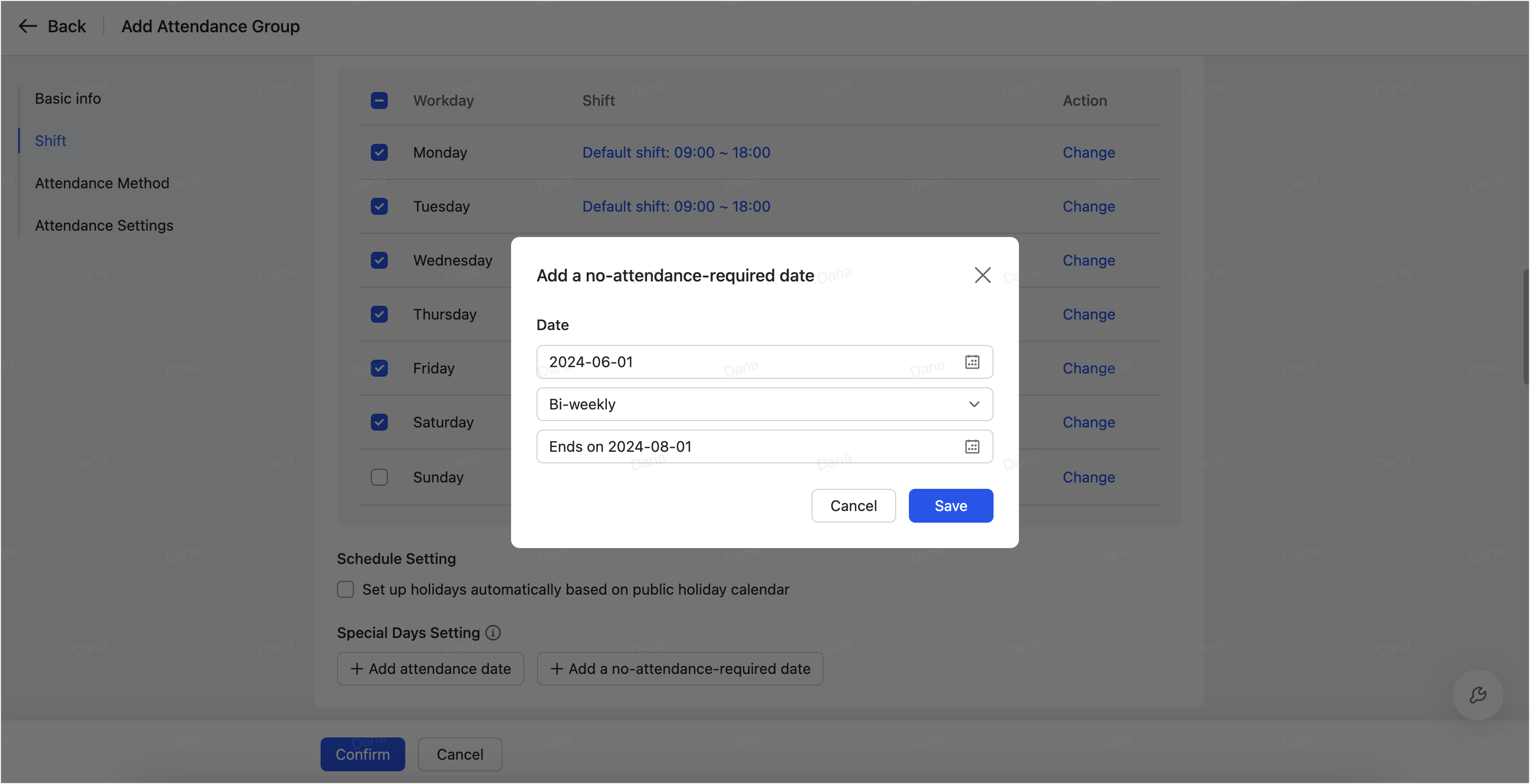
Task: Click plus icon on Add attendance date
Action: tap(357, 669)
